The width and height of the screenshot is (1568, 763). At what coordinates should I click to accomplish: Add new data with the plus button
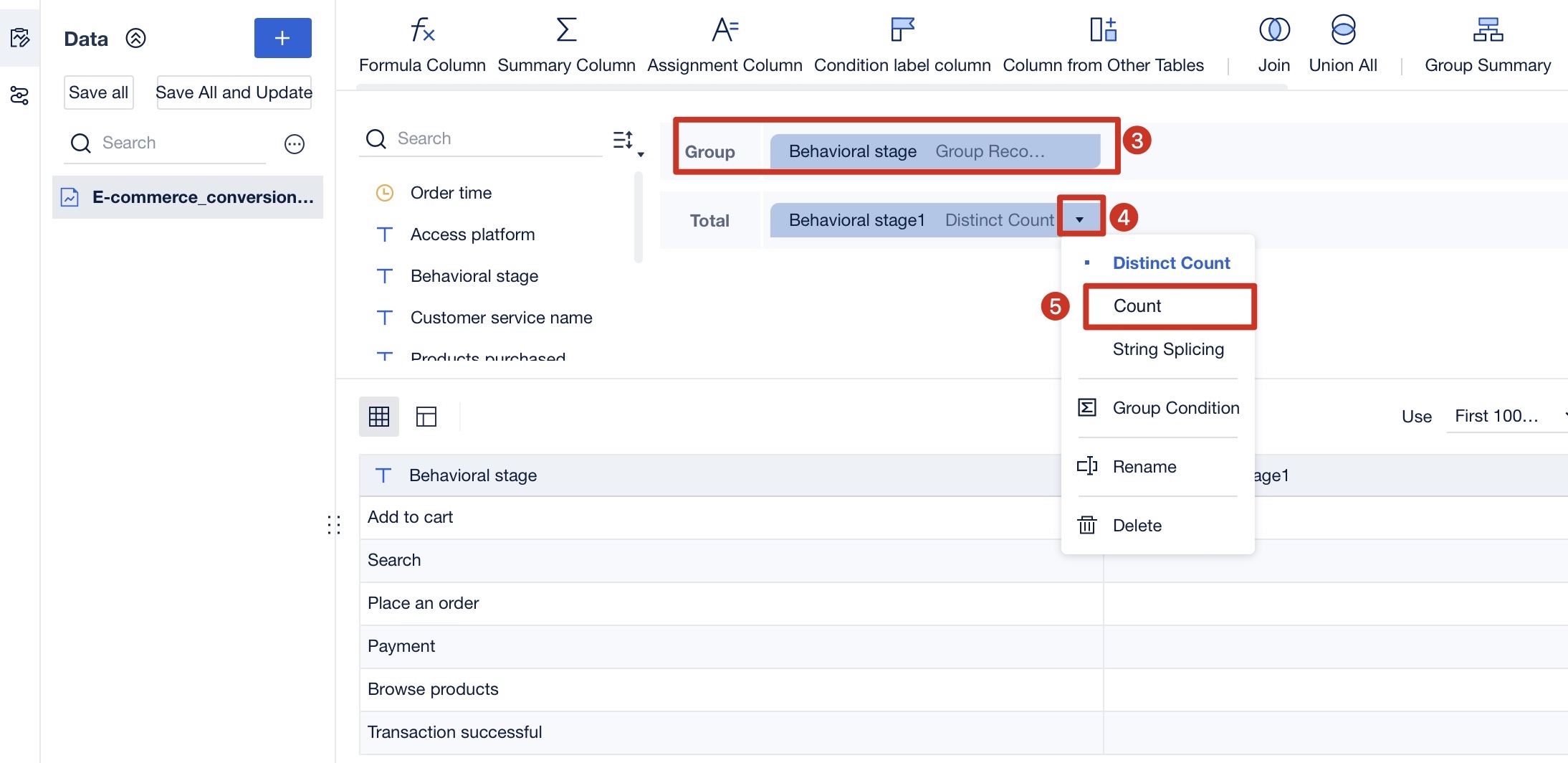tap(282, 37)
